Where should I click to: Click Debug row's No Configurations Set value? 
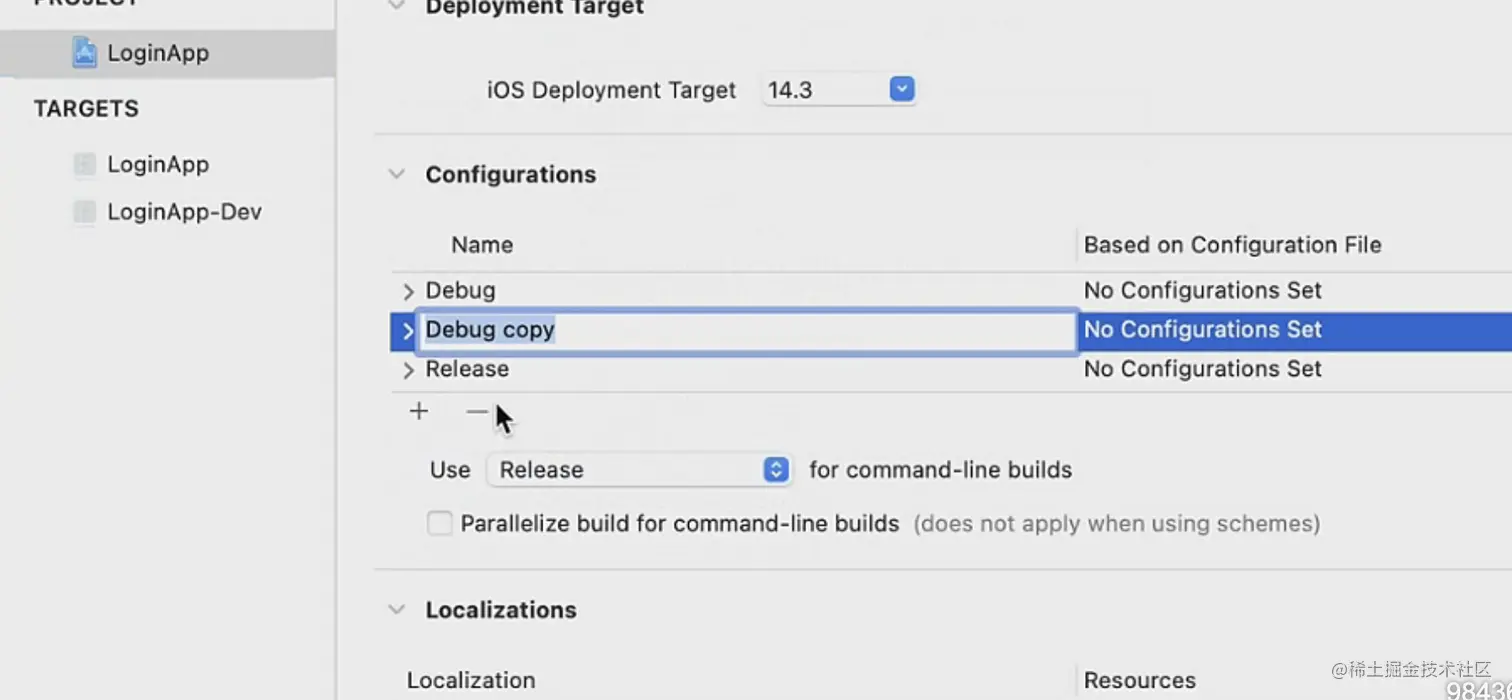(1202, 291)
